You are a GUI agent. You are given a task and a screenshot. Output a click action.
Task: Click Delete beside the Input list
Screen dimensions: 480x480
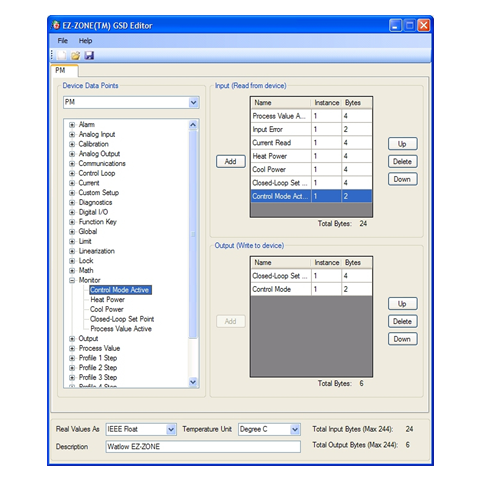tap(402, 162)
